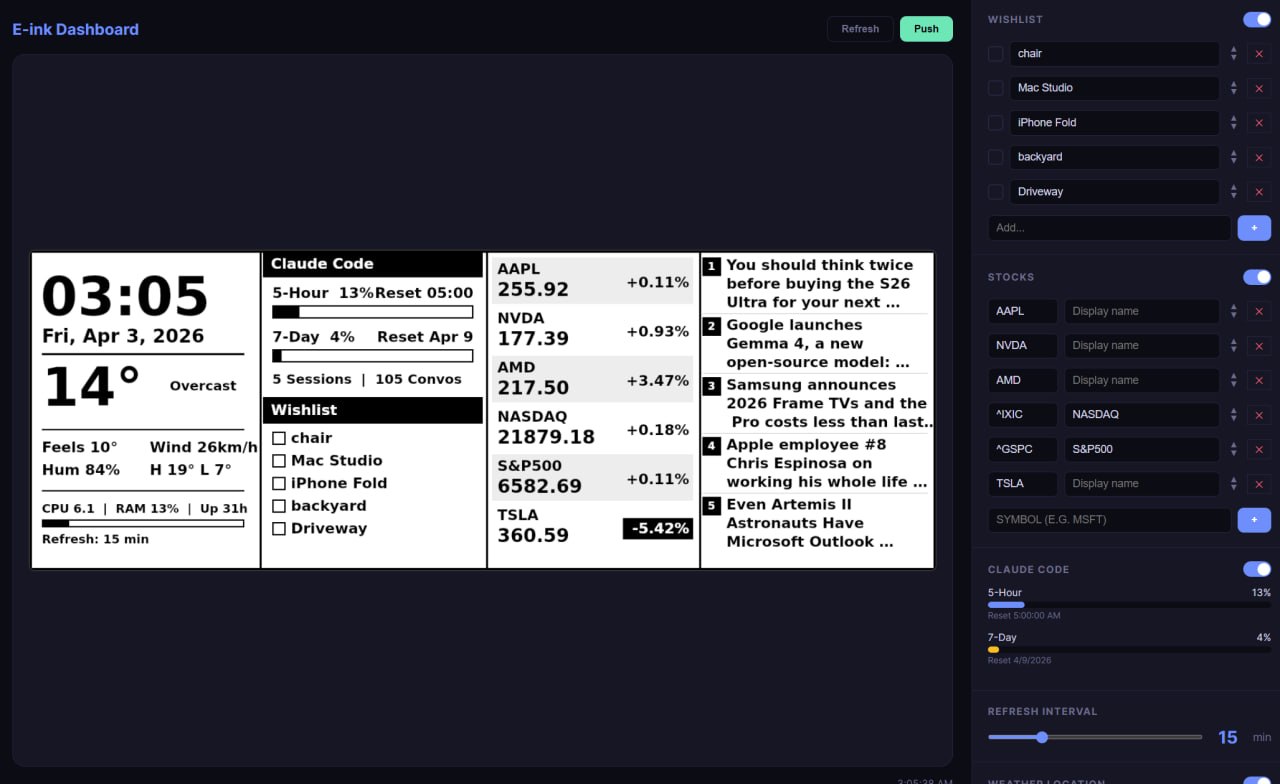Screen dimensions: 1280x784
Task: Focus the SYMBOL (E.G. MSFT) input
Action: [1109, 520]
